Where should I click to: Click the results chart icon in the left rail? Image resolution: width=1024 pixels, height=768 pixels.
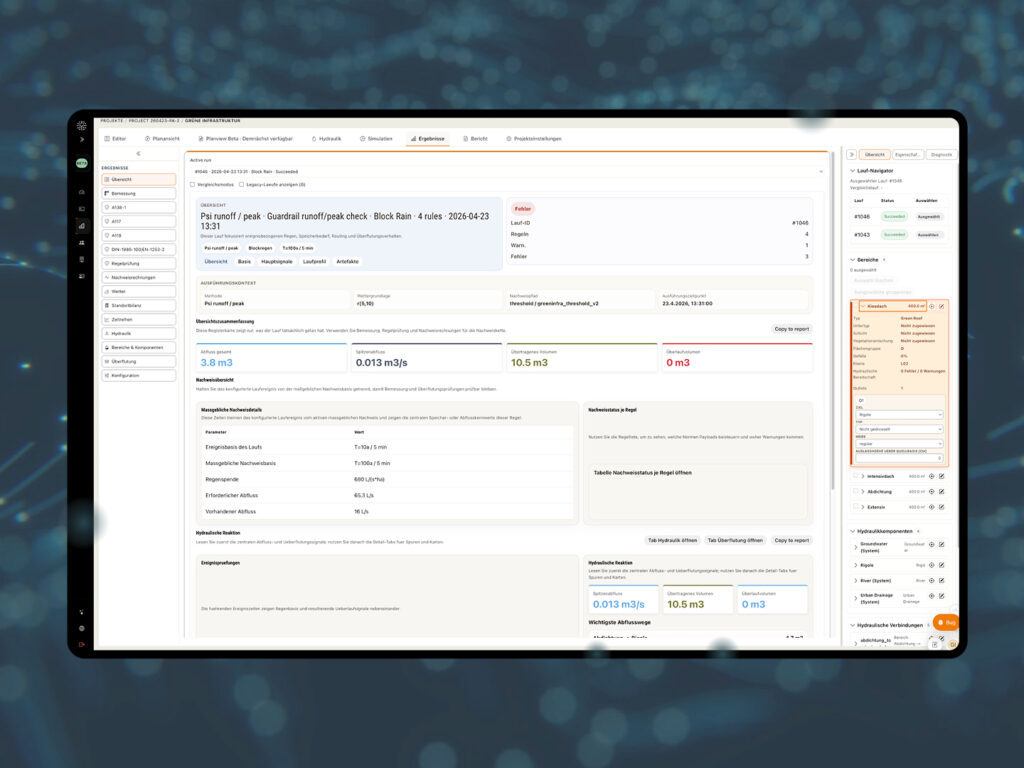82,226
